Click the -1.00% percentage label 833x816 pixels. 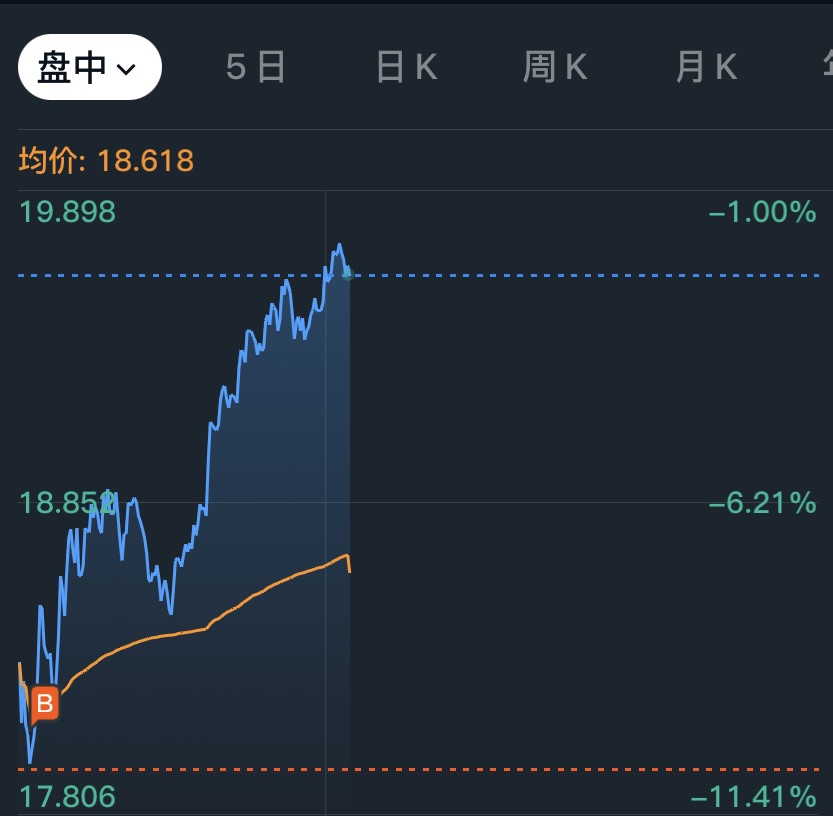(762, 212)
